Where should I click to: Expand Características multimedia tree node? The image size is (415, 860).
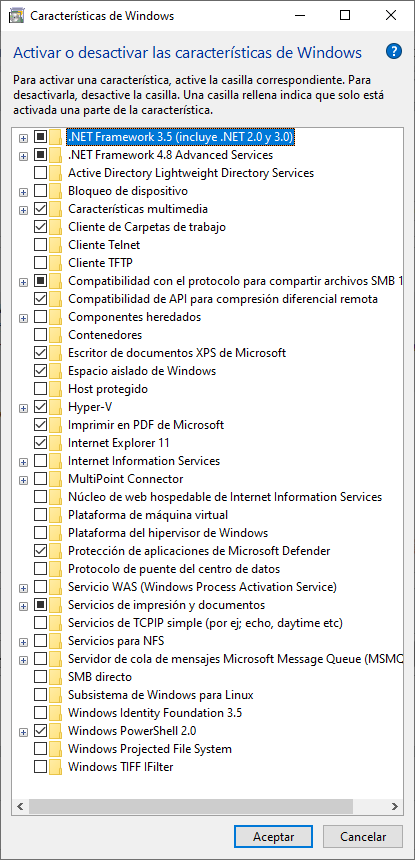(23, 211)
